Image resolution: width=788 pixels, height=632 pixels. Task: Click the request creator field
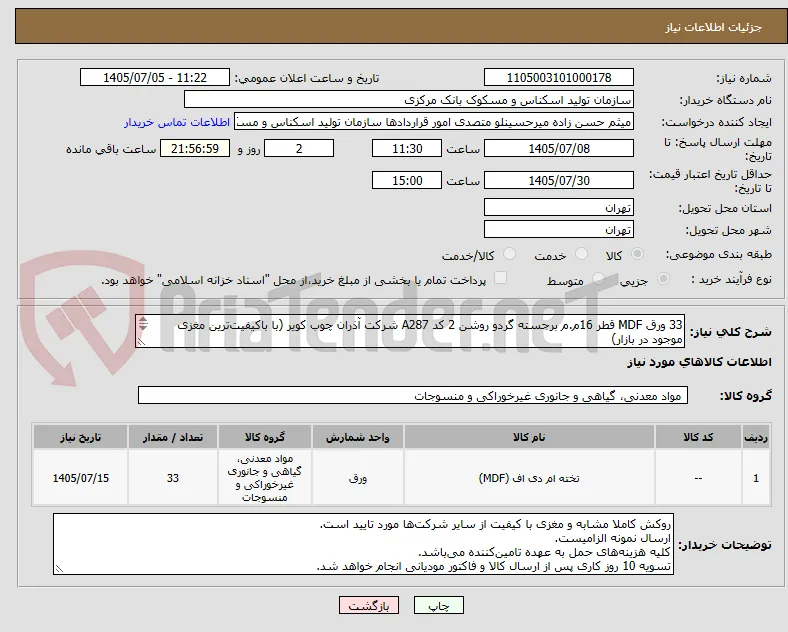click(x=434, y=122)
